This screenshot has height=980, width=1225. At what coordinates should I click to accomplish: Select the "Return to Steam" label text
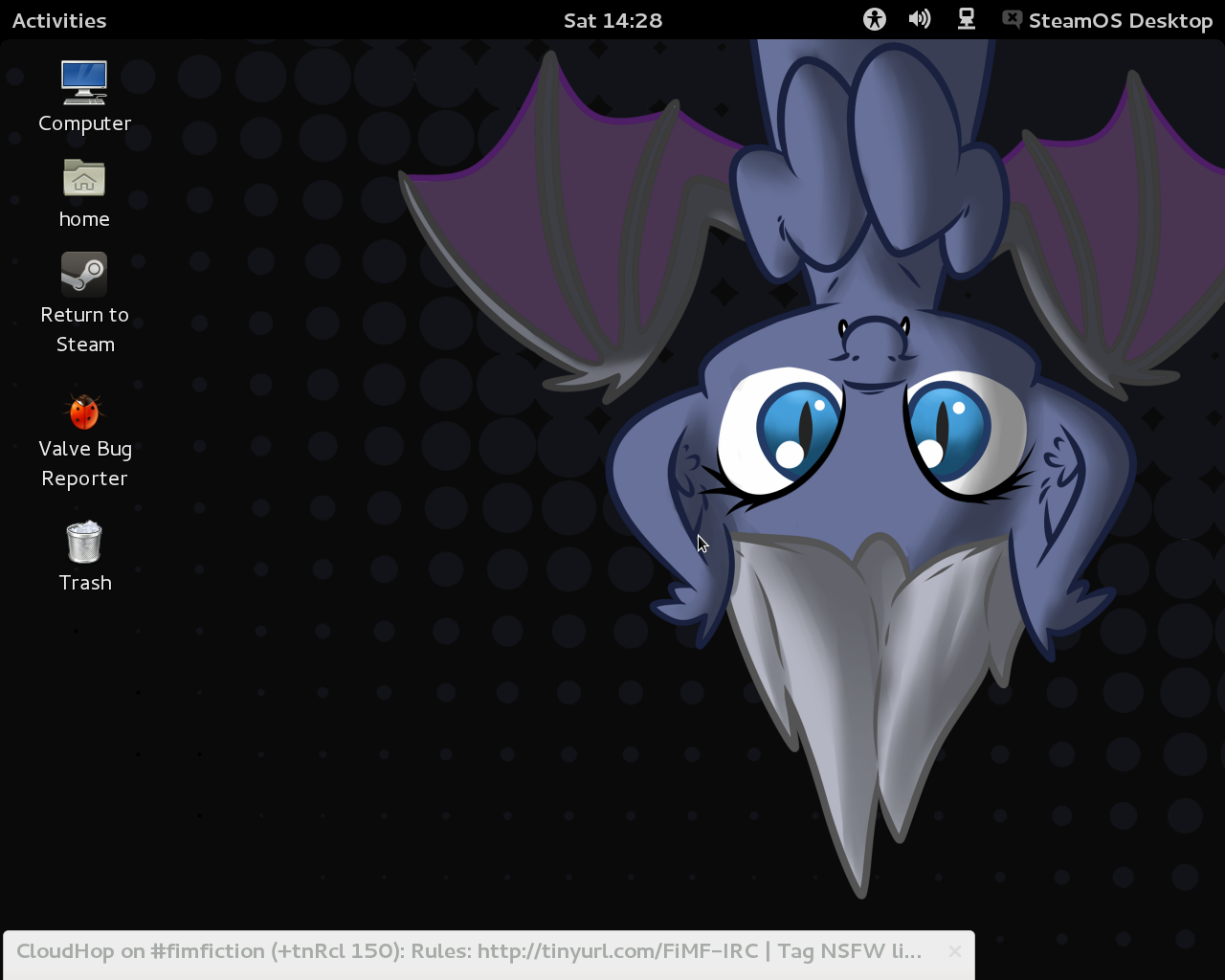84,329
